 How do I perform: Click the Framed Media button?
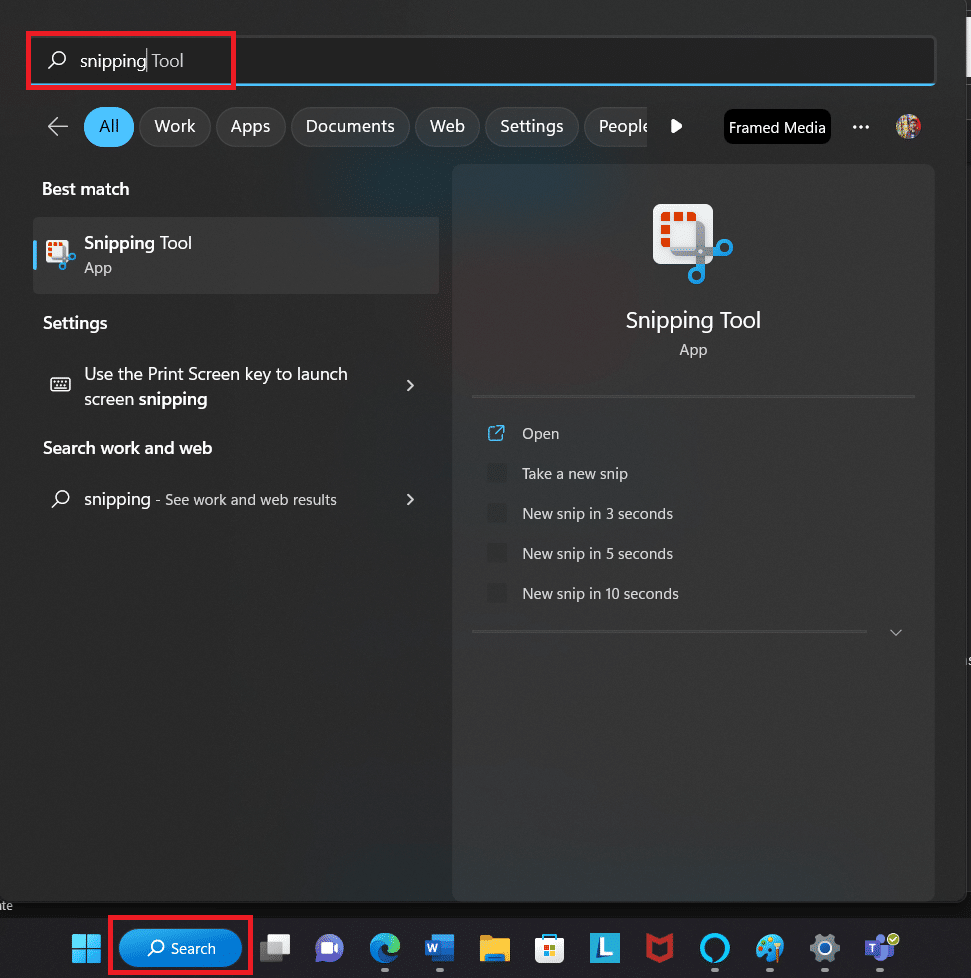pyautogui.click(x=777, y=126)
